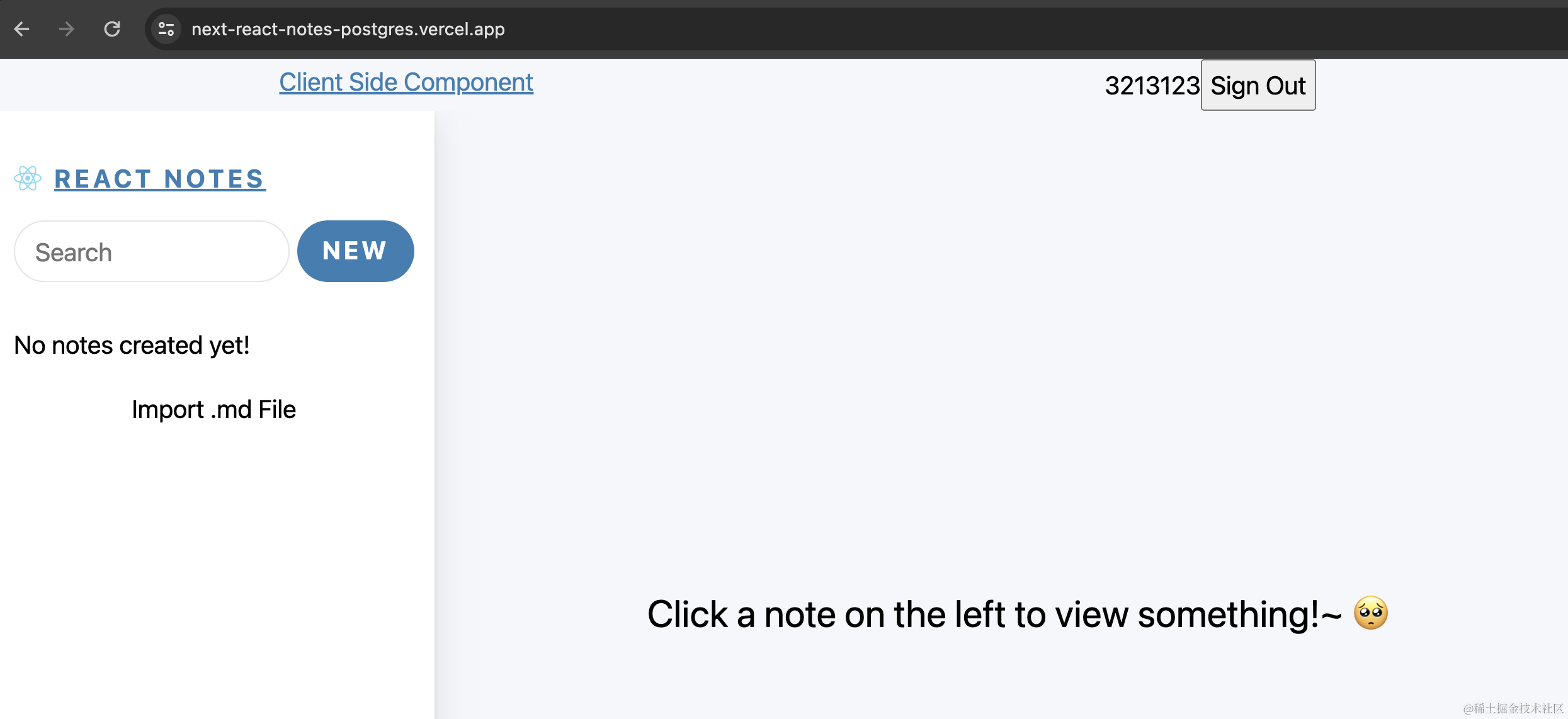
Task: Focus the Search input field
Action: (152, 251)
